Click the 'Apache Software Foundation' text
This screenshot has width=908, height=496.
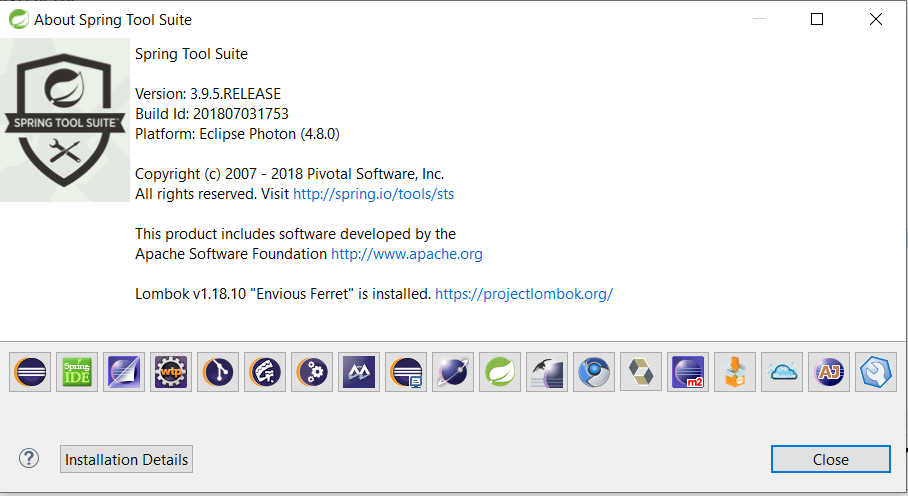click(x=231, y=254)
